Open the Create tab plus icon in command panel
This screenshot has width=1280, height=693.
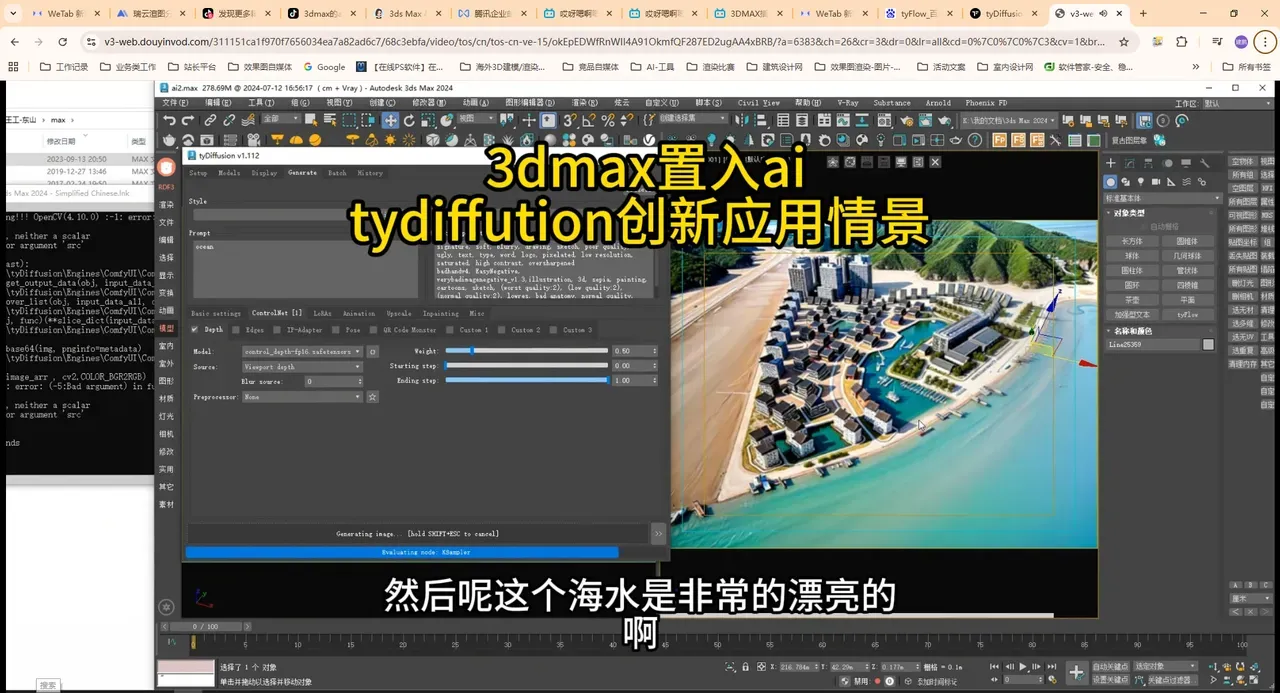[1112, 162]
